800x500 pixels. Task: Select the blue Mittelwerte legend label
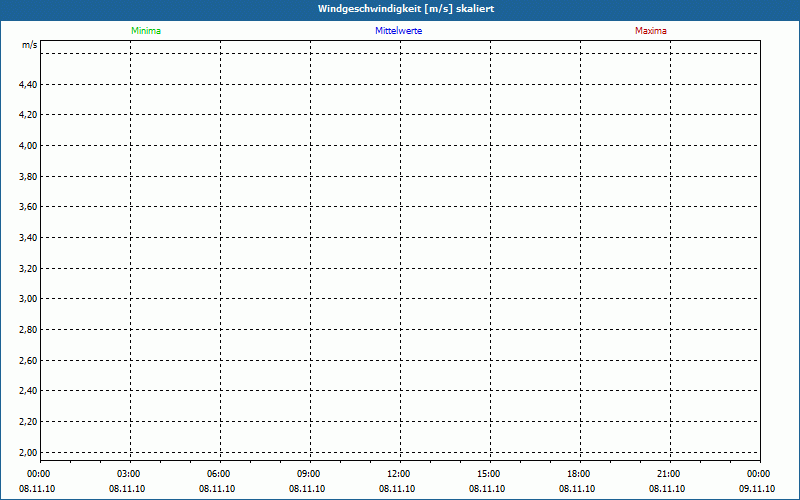click(x=398, y=31)
